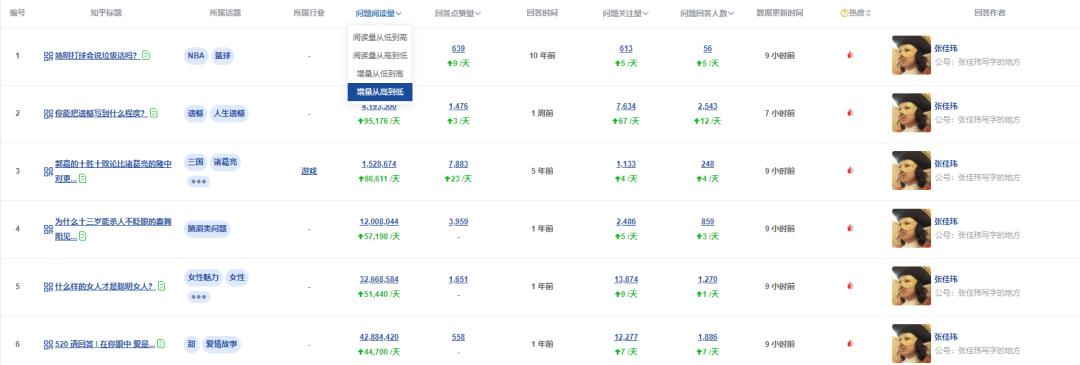Click 张佳玮 avatar in row 6

911,344
